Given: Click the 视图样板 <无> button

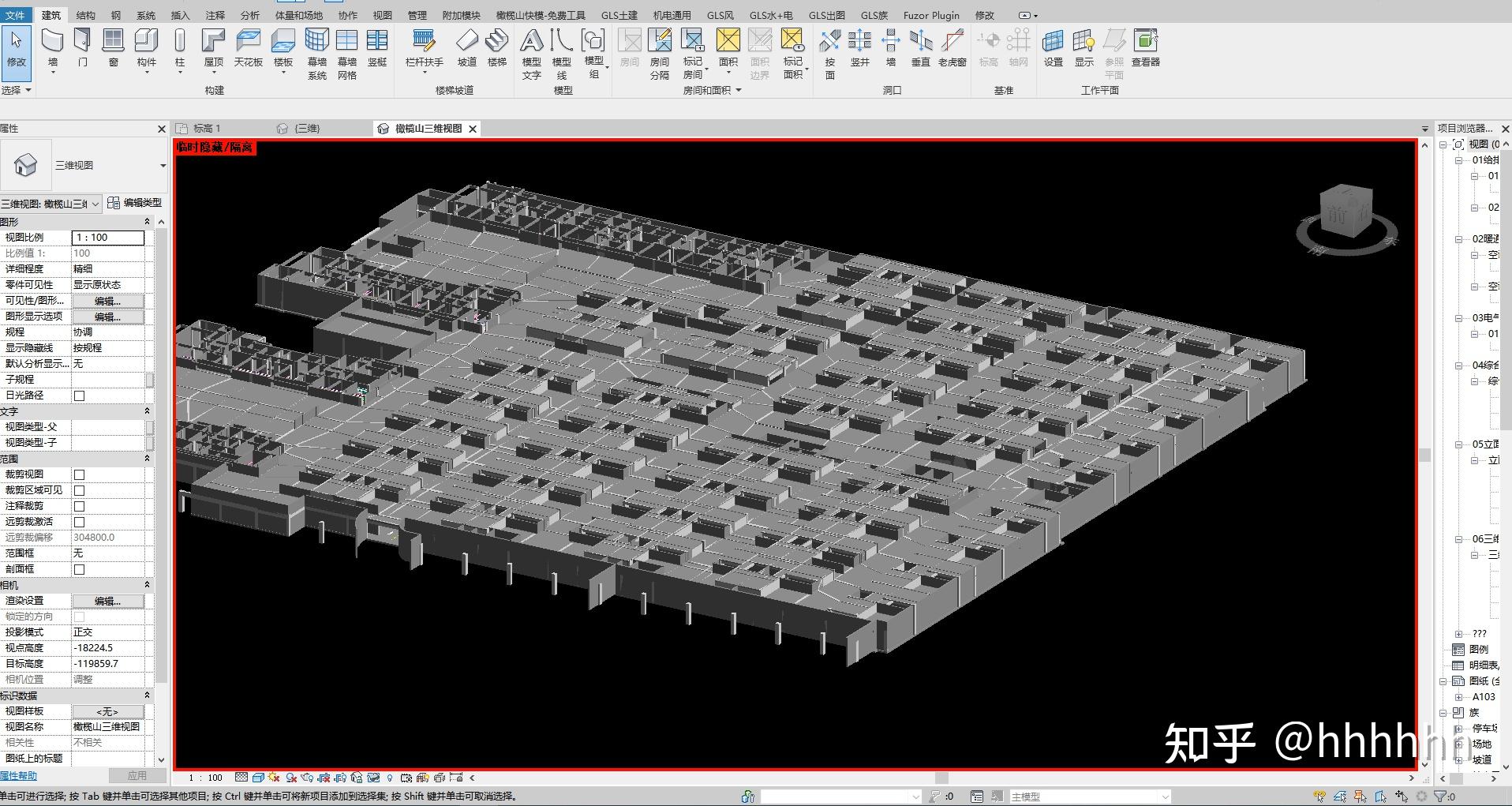Looking at the screenshot, I should [108, 711].
